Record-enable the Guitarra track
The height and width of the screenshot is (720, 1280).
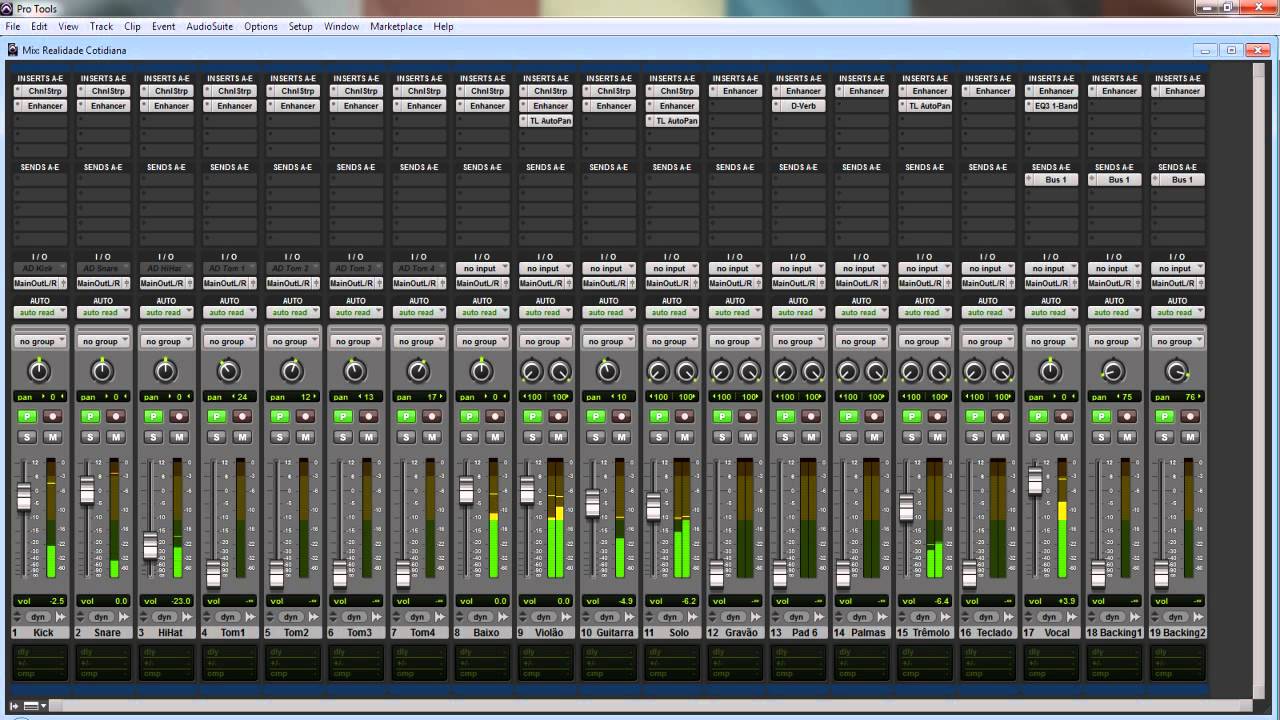tap(620, 416)
